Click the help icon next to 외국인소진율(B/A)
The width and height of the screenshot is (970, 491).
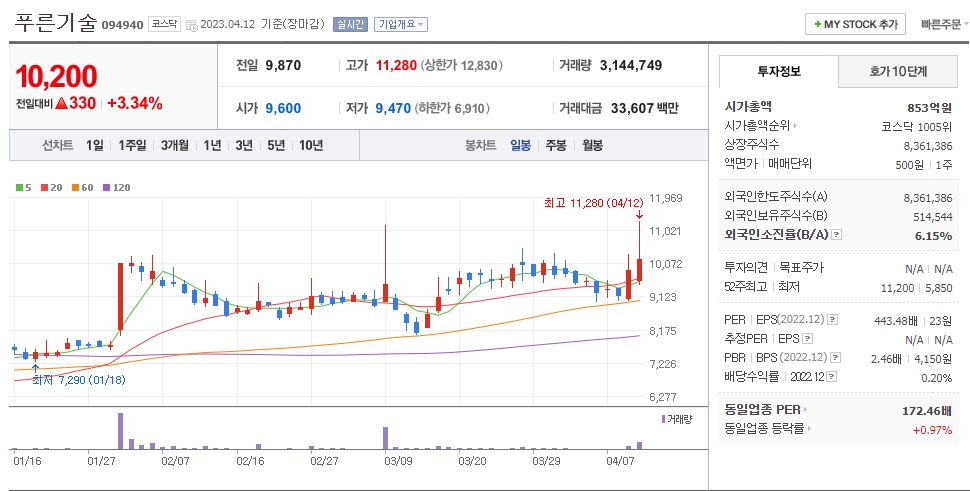[x=836, y=234]
